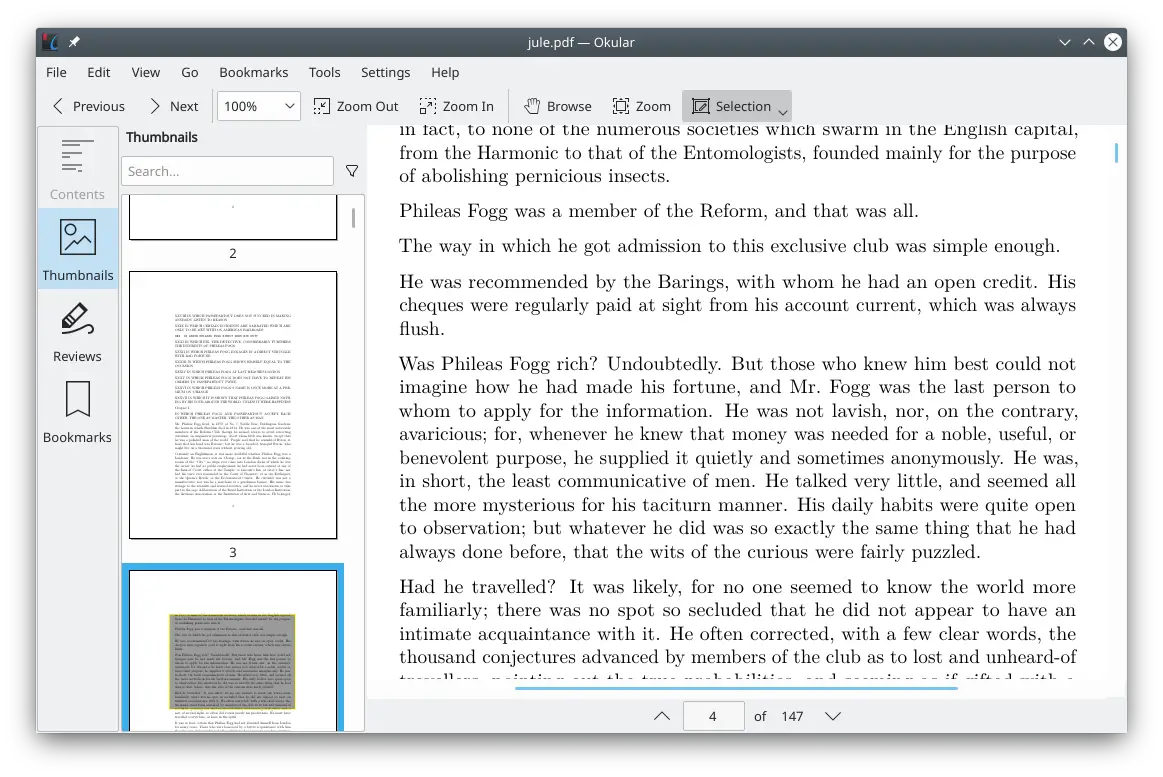
Task: Minimize the Okular window
Action: coord(1064,42)
